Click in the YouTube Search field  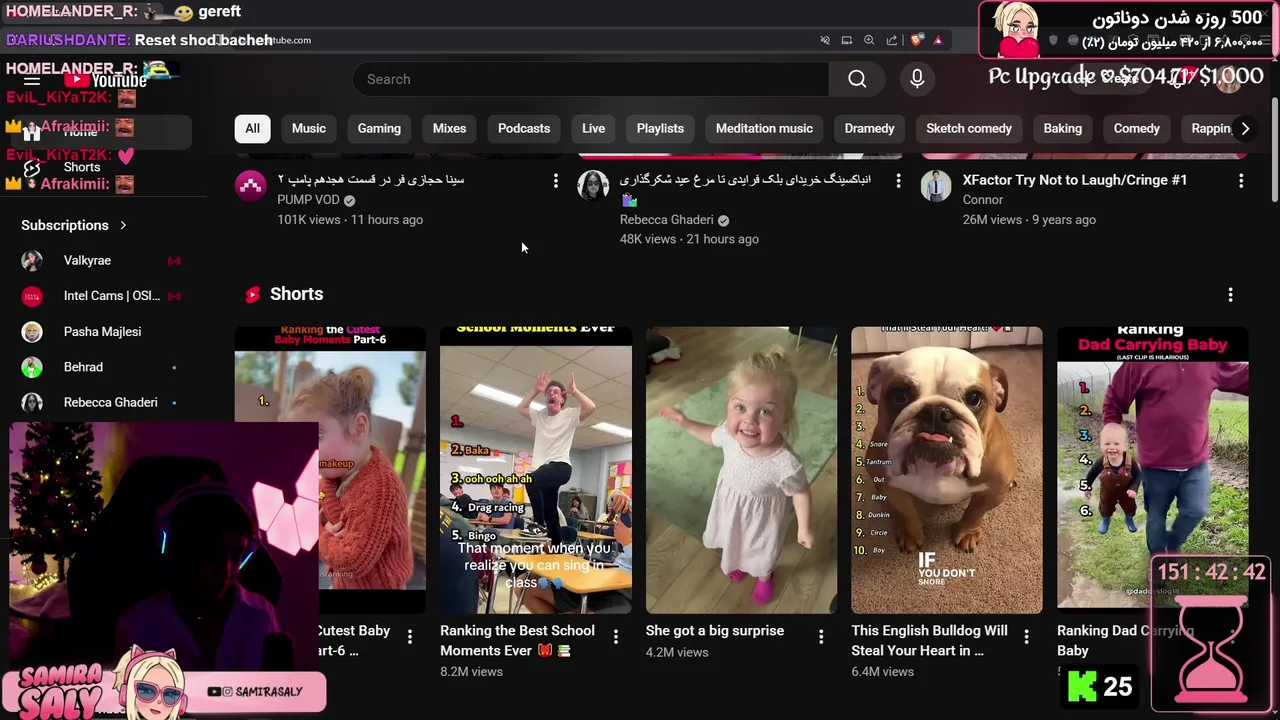coord(590,79)
